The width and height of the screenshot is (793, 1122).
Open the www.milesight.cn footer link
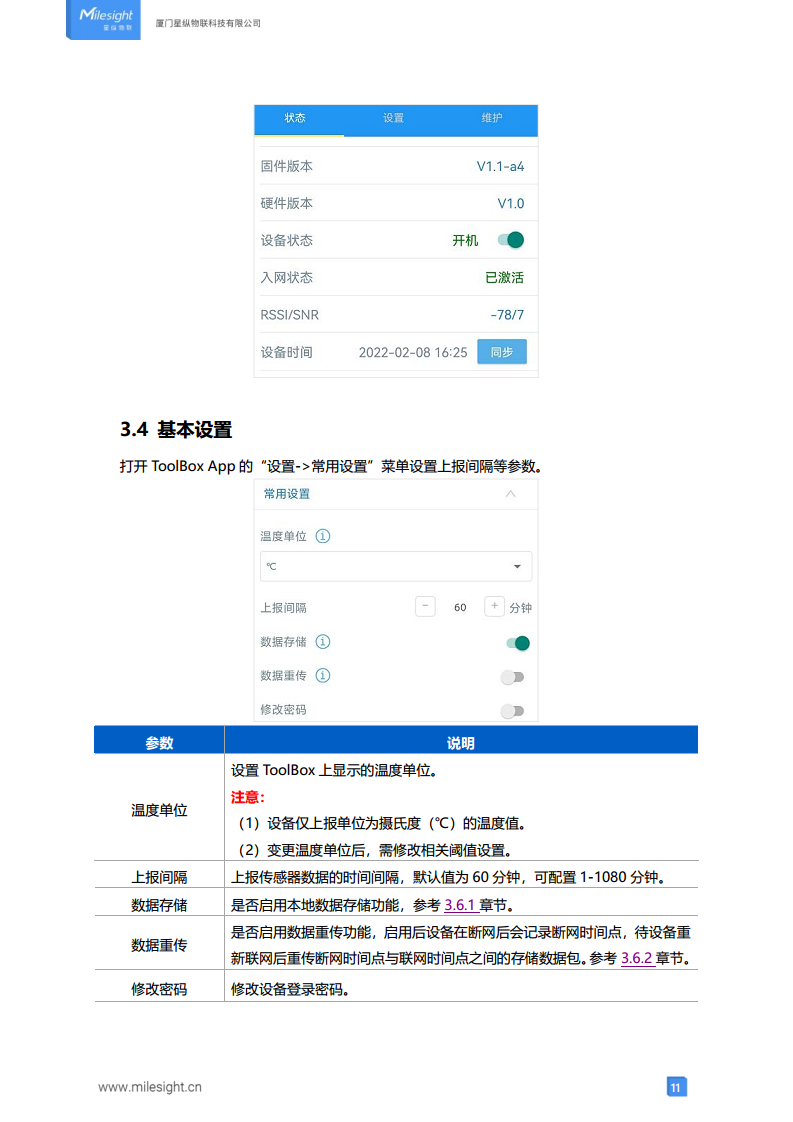(150, 1087)
